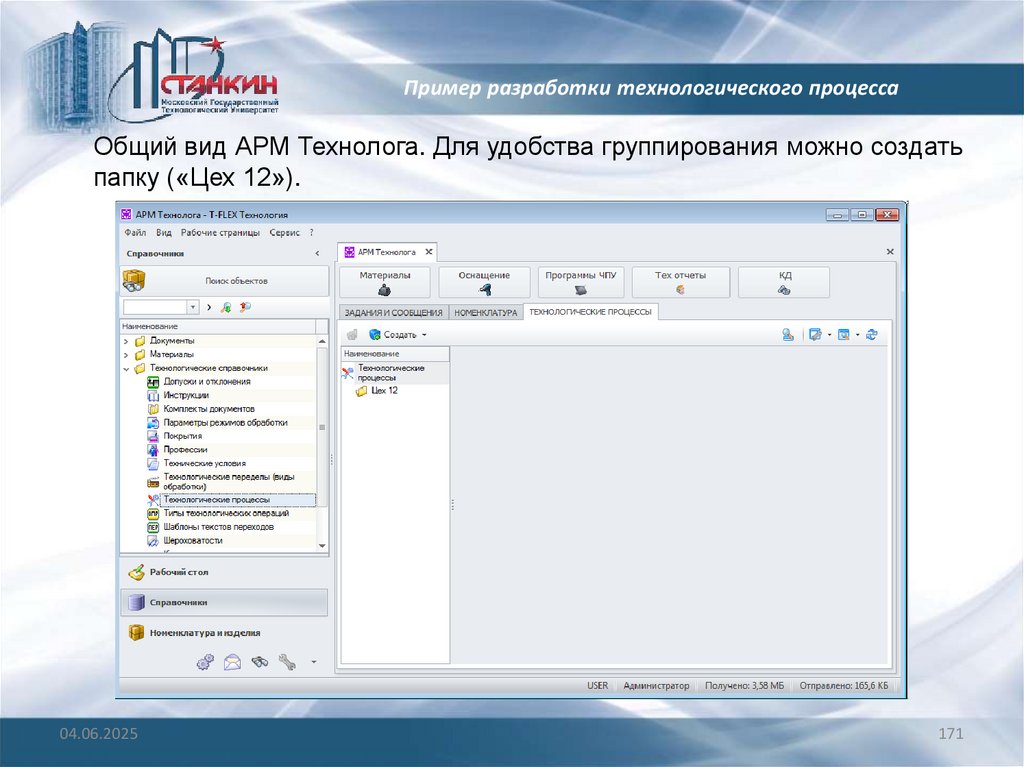Click the red-arrow search icon
Screen dimensions: 1024x767
(x=246, y=307)
